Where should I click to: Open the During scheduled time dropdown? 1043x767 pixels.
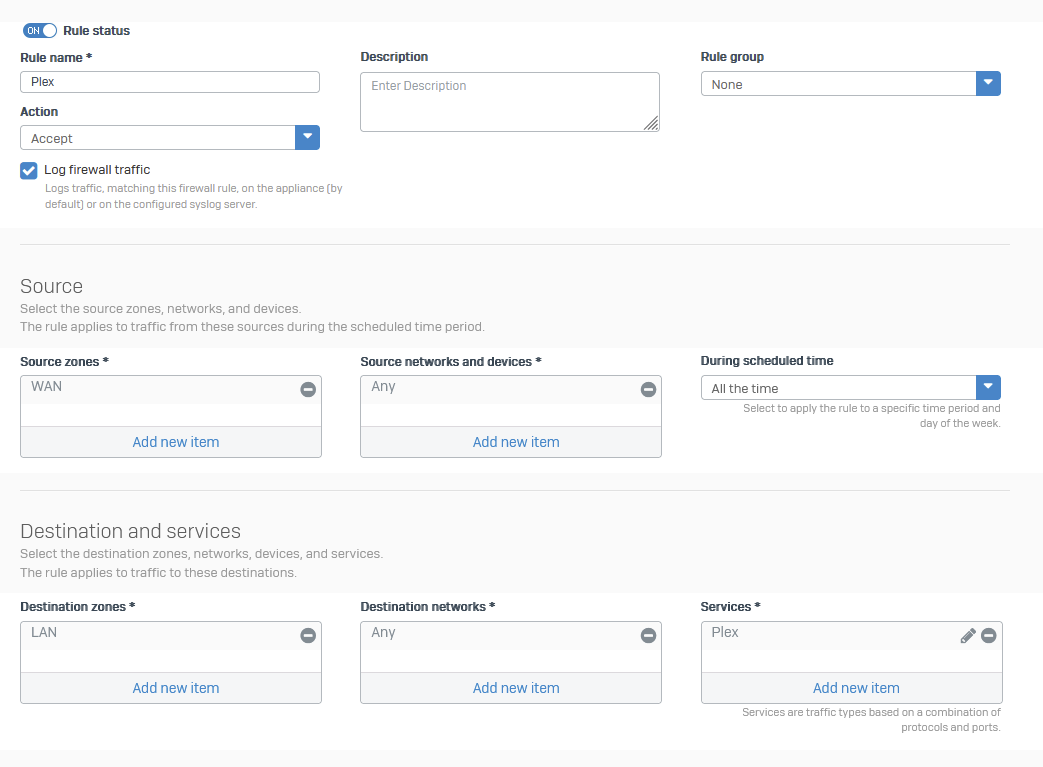coord(850,388)
